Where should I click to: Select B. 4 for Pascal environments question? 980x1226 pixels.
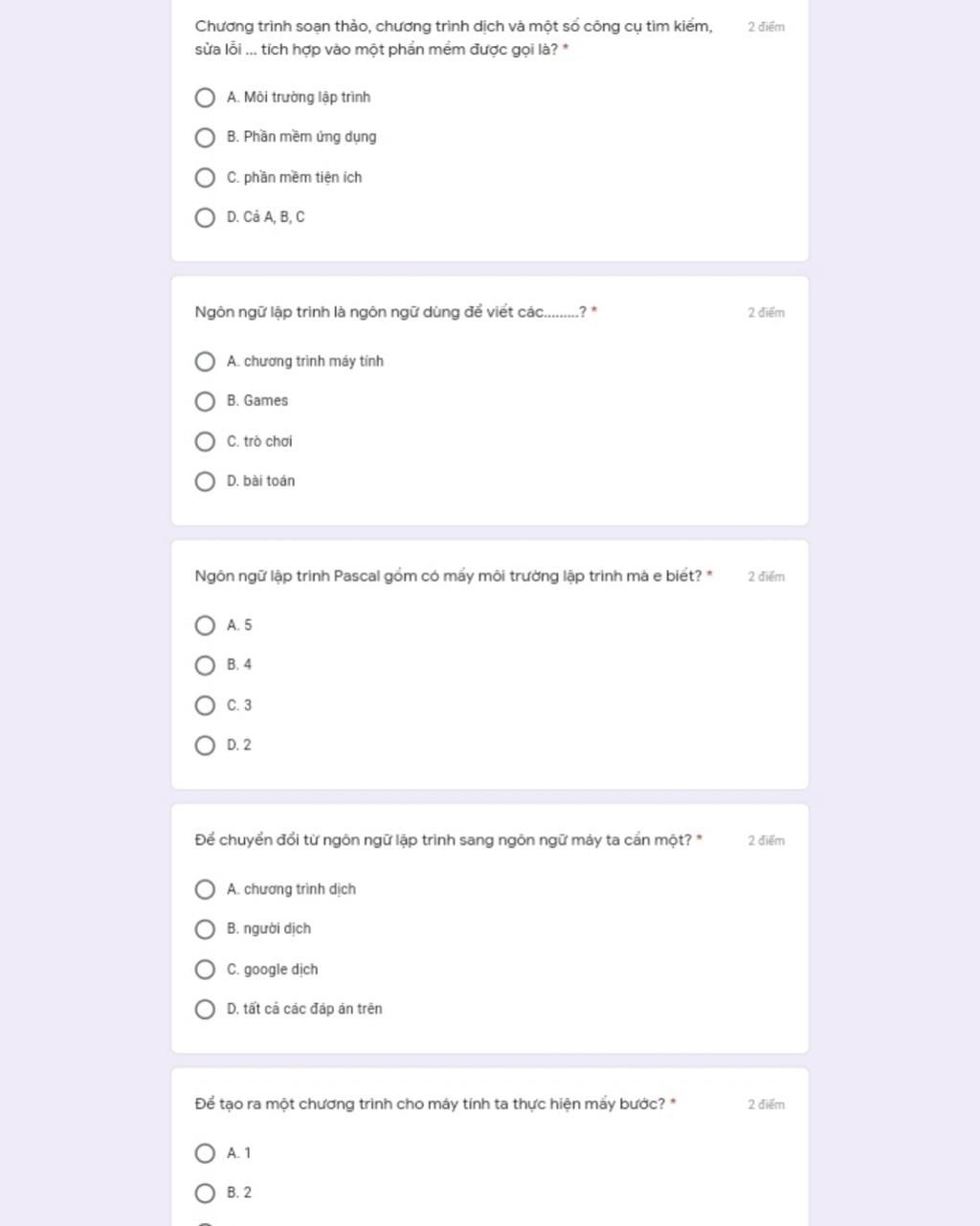coord(205,665)
